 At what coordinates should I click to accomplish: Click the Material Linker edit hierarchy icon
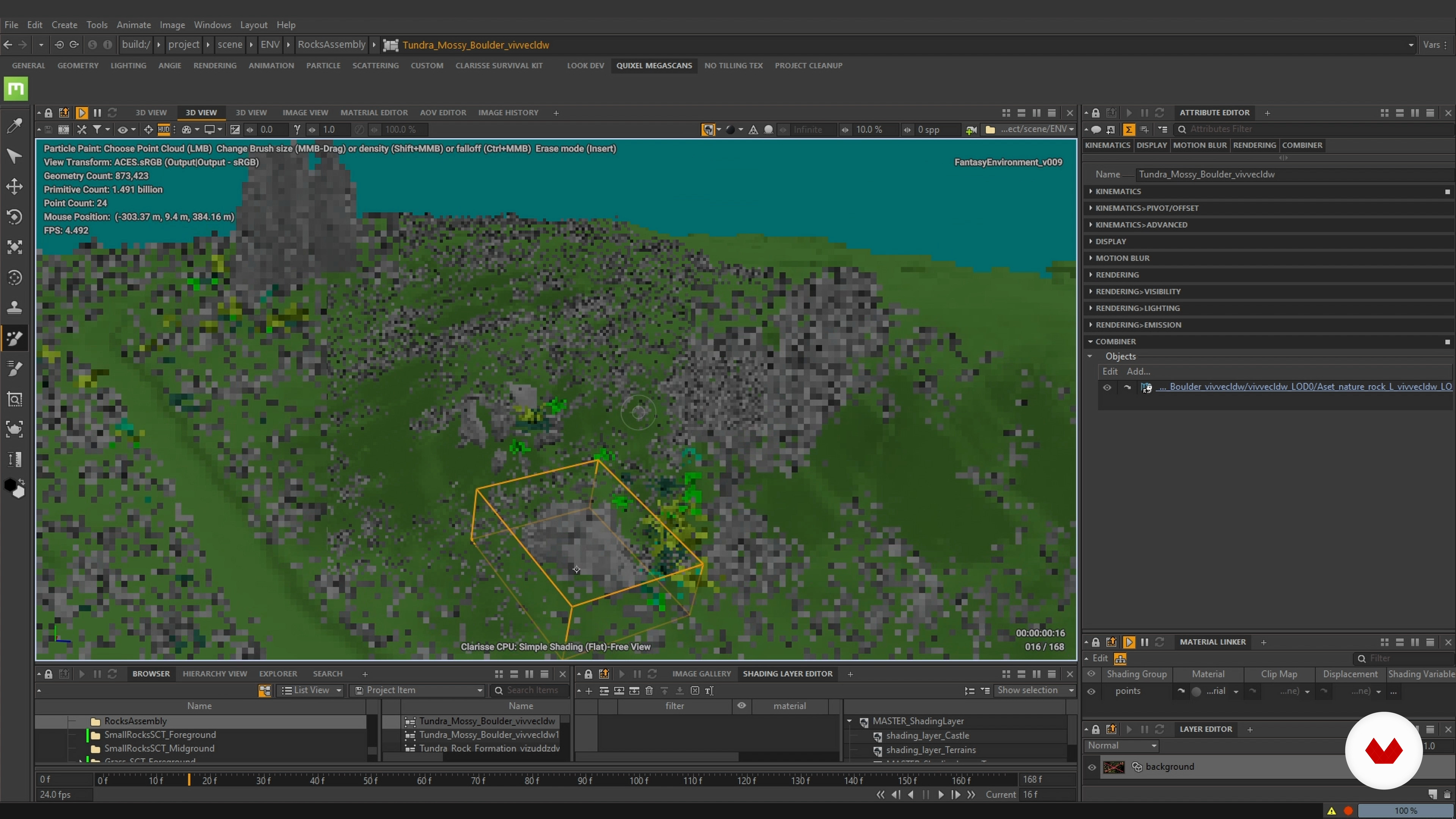click(x=1120, y=659)
